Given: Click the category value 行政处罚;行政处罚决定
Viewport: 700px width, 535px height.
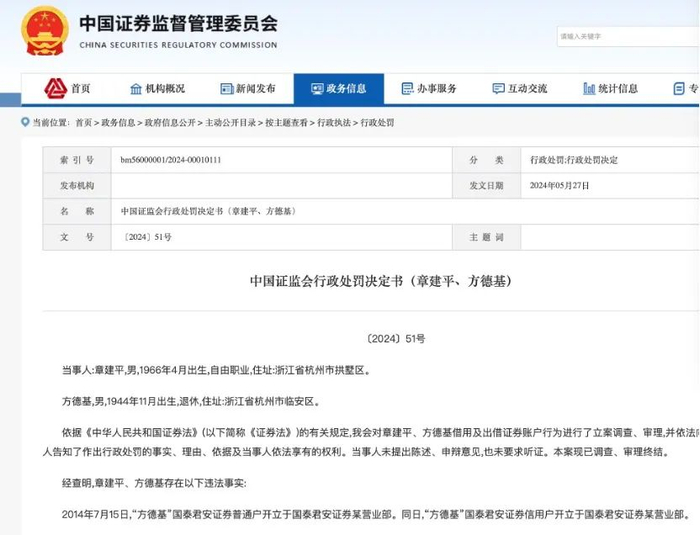Looking at the screenshot, I should (574, 160).
